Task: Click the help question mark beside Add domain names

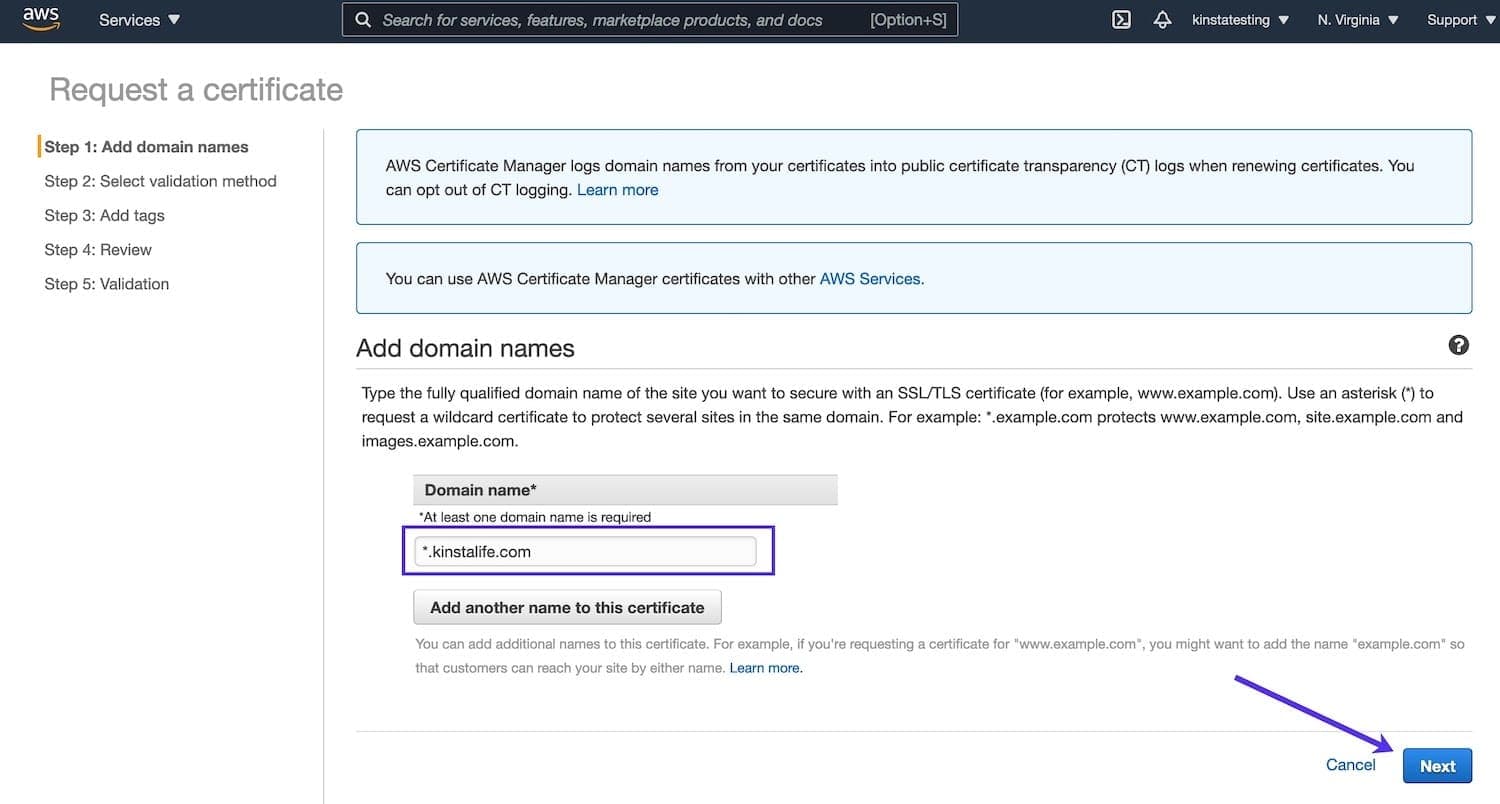Action: (x=1458, y=345)
